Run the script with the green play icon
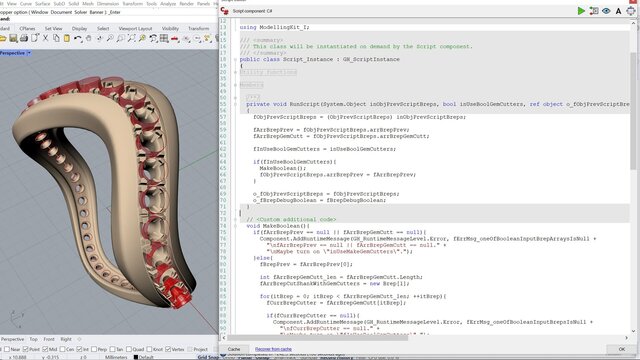The image size is (640, 360). [x=581, y=11]
